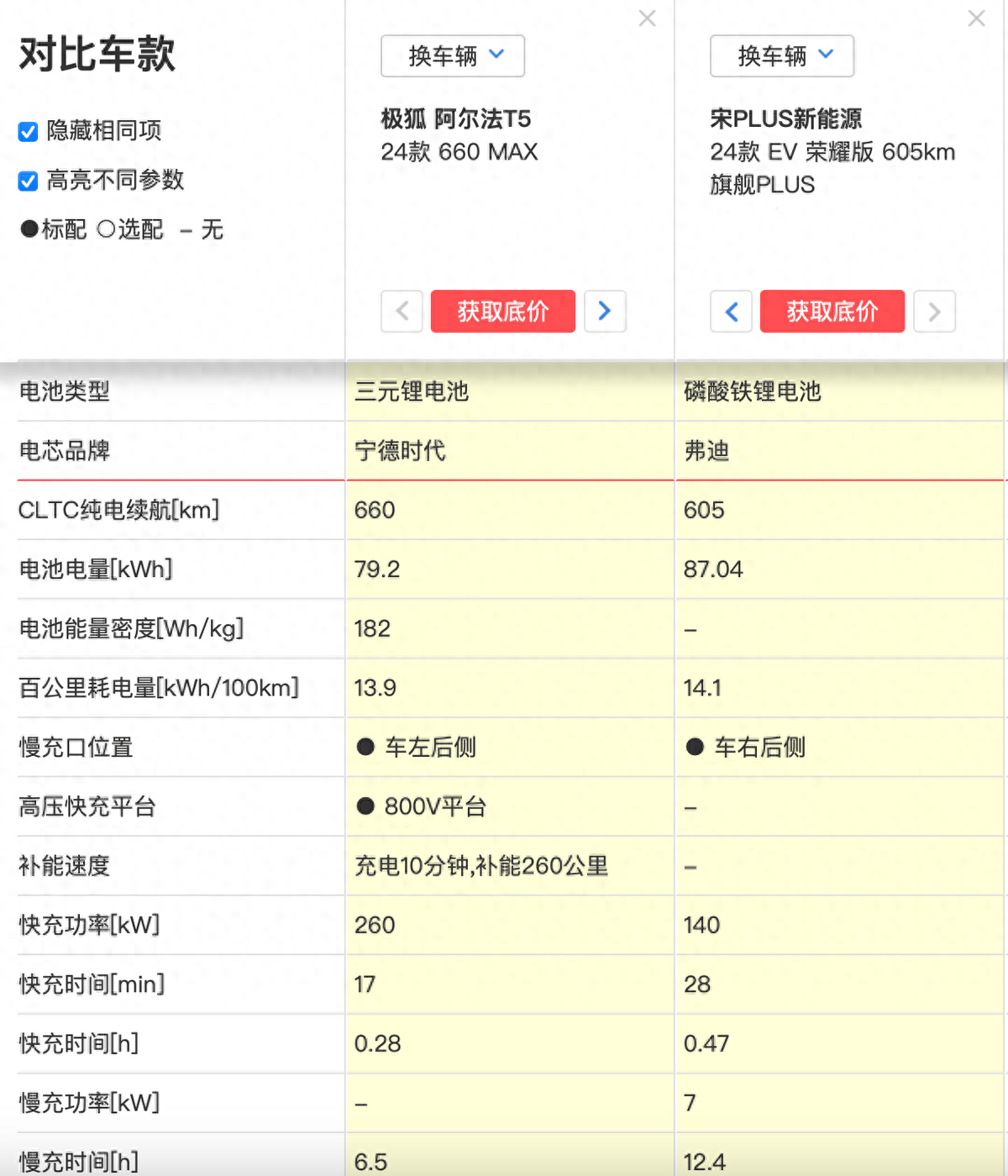Click the 电池类型 row label
Viewport: 1008px width, 1176px height.
point(63,391)
